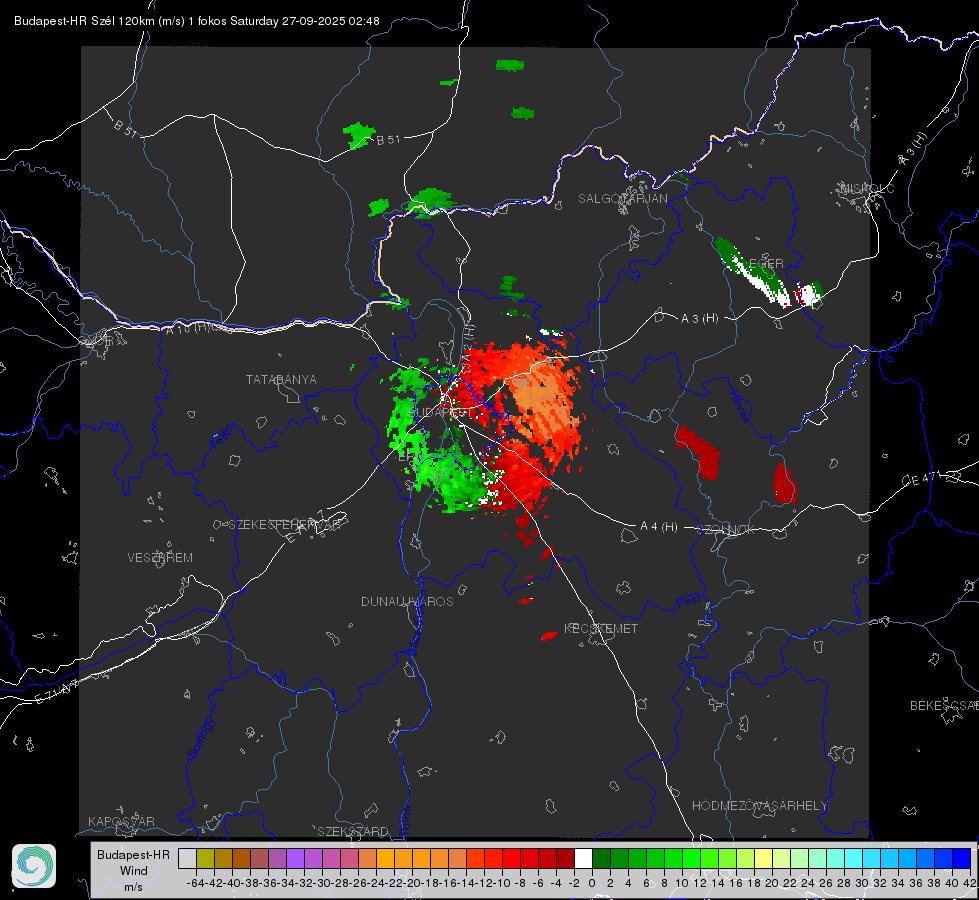979x900 pixels.
Task: Select the MISKOLC city label
Action: pos(867,188)
